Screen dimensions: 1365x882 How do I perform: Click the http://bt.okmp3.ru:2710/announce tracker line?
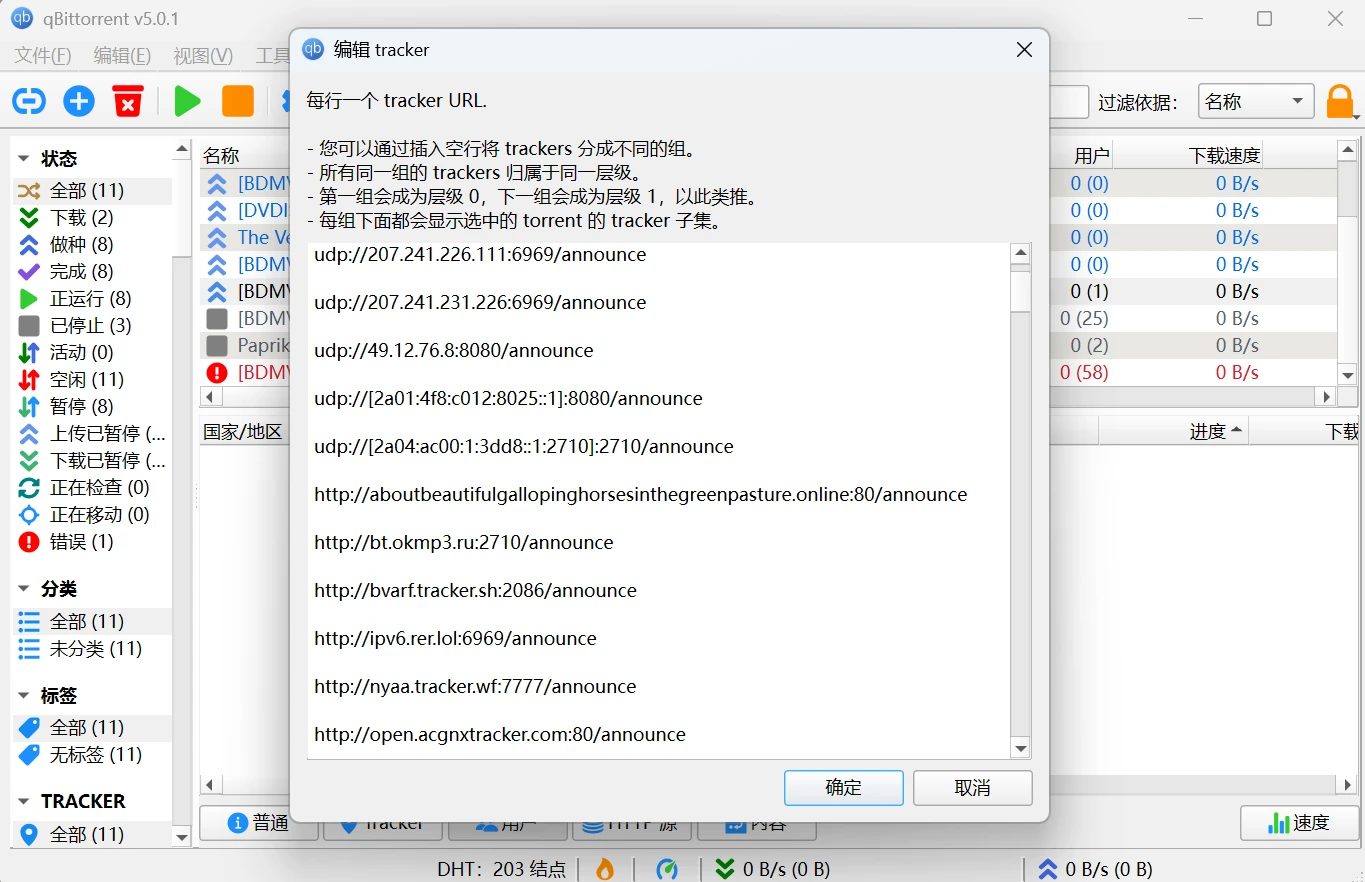coord(464,542)
